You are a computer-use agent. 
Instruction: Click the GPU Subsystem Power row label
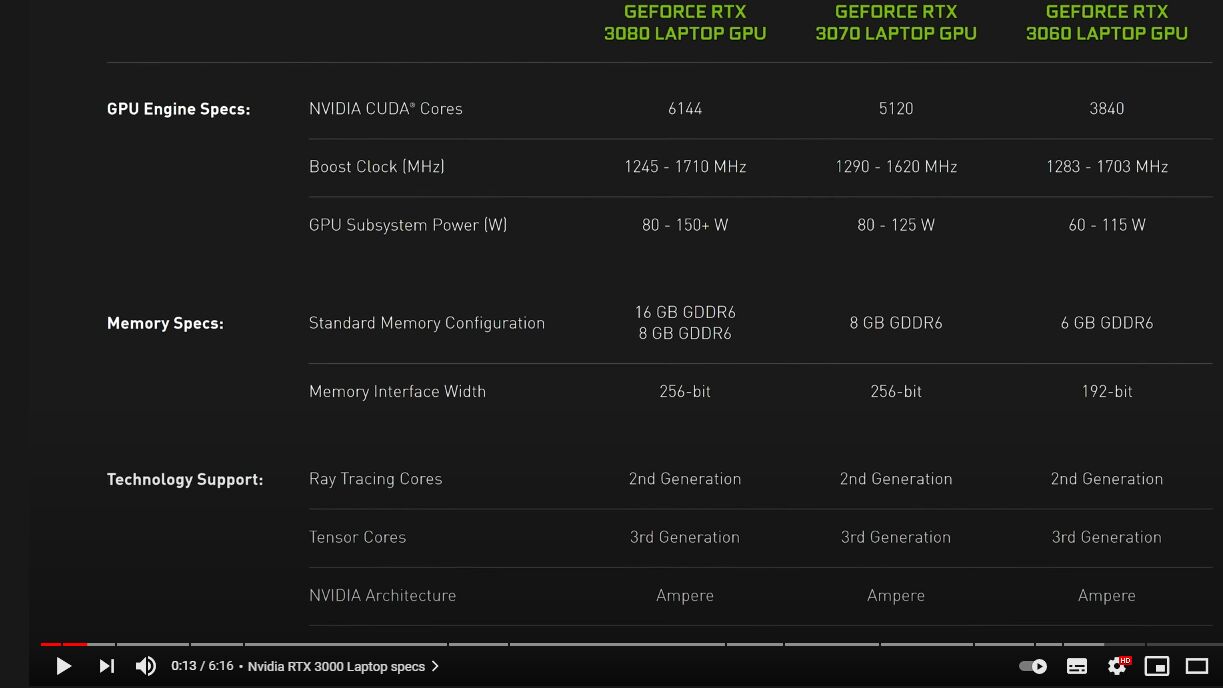pyautogui.click(x=408, y=225)
